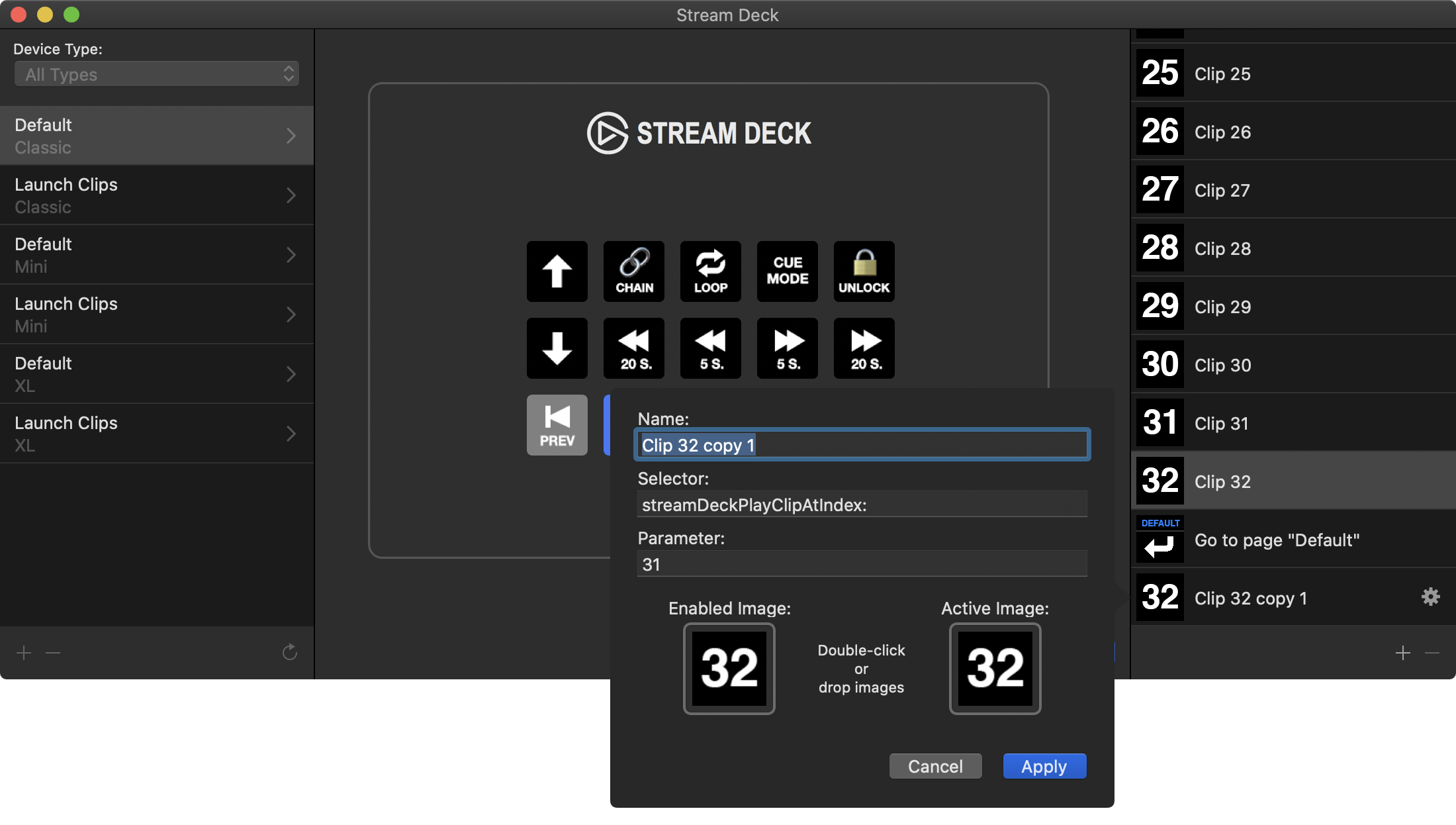Viewport: 1456px width, 825px height.
Task: Select the Default Mini profile row
Action: [x=157, y=255]
